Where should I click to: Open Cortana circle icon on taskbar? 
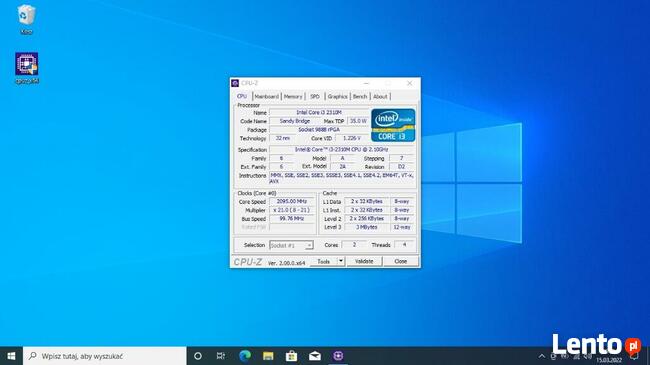[x=198, y=356]
